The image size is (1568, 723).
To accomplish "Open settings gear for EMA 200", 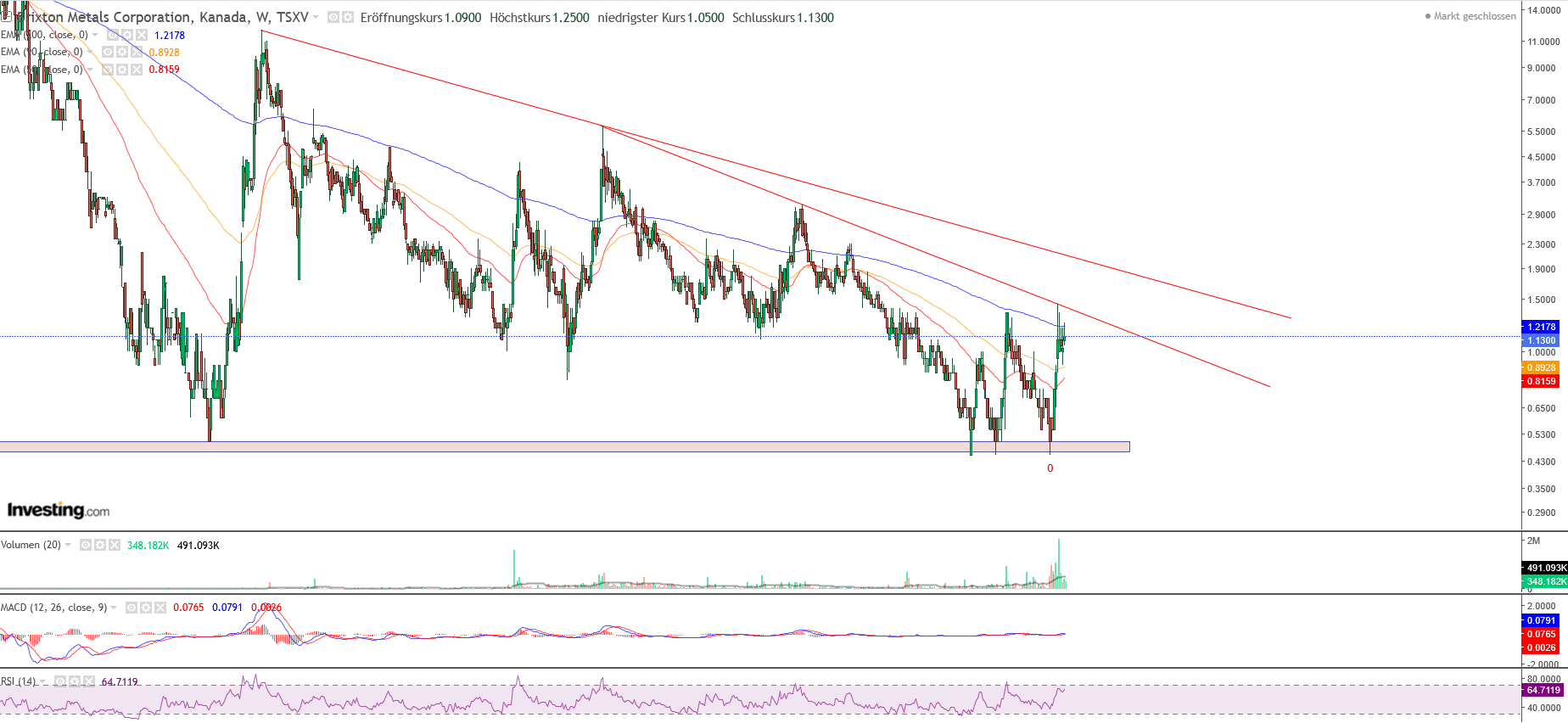I will [x=127, y=35].
